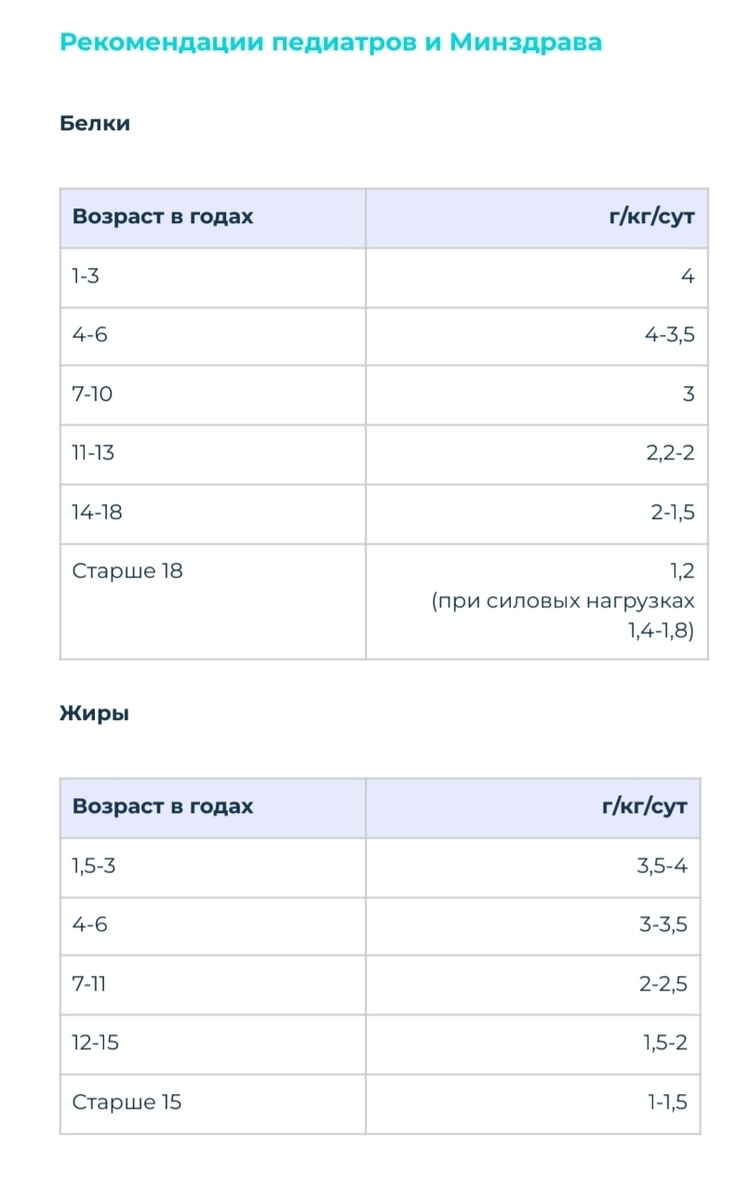The width and height of the screenshot is (750, 1200).
Task: Select Возраст в годах header in Жиры table
Action: click(x=163, y=807)
